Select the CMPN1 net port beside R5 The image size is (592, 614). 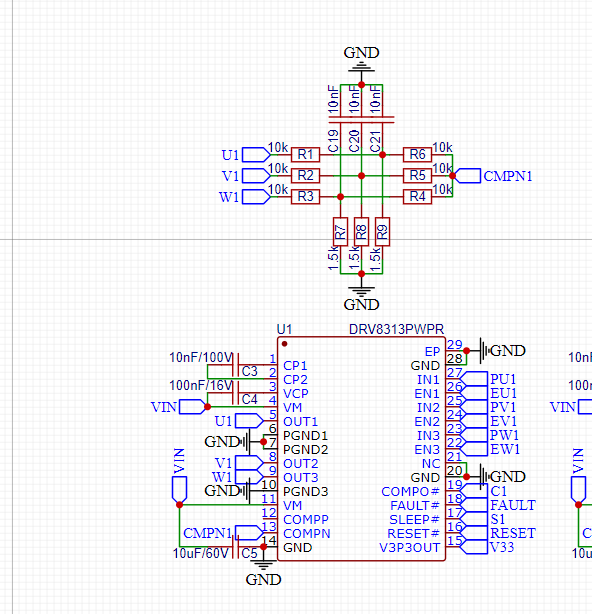(468, 176)
